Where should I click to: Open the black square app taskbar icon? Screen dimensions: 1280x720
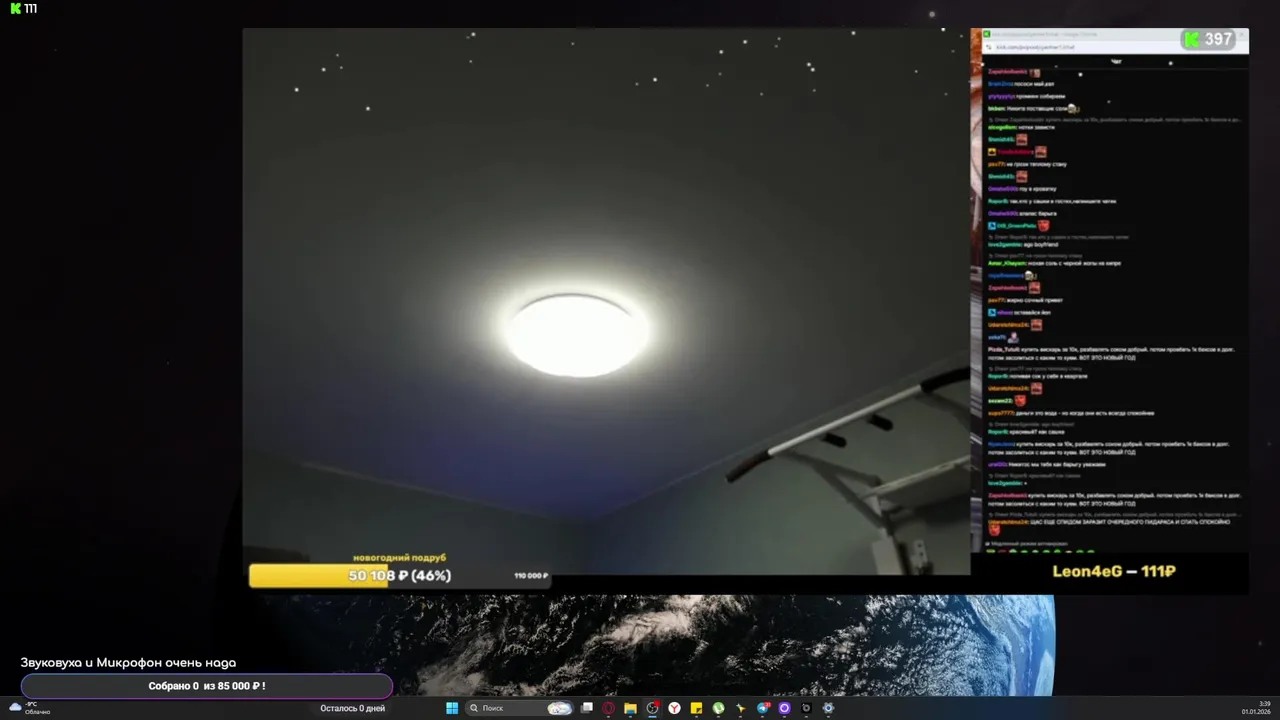pyautogui.click(x=806, y=708)
